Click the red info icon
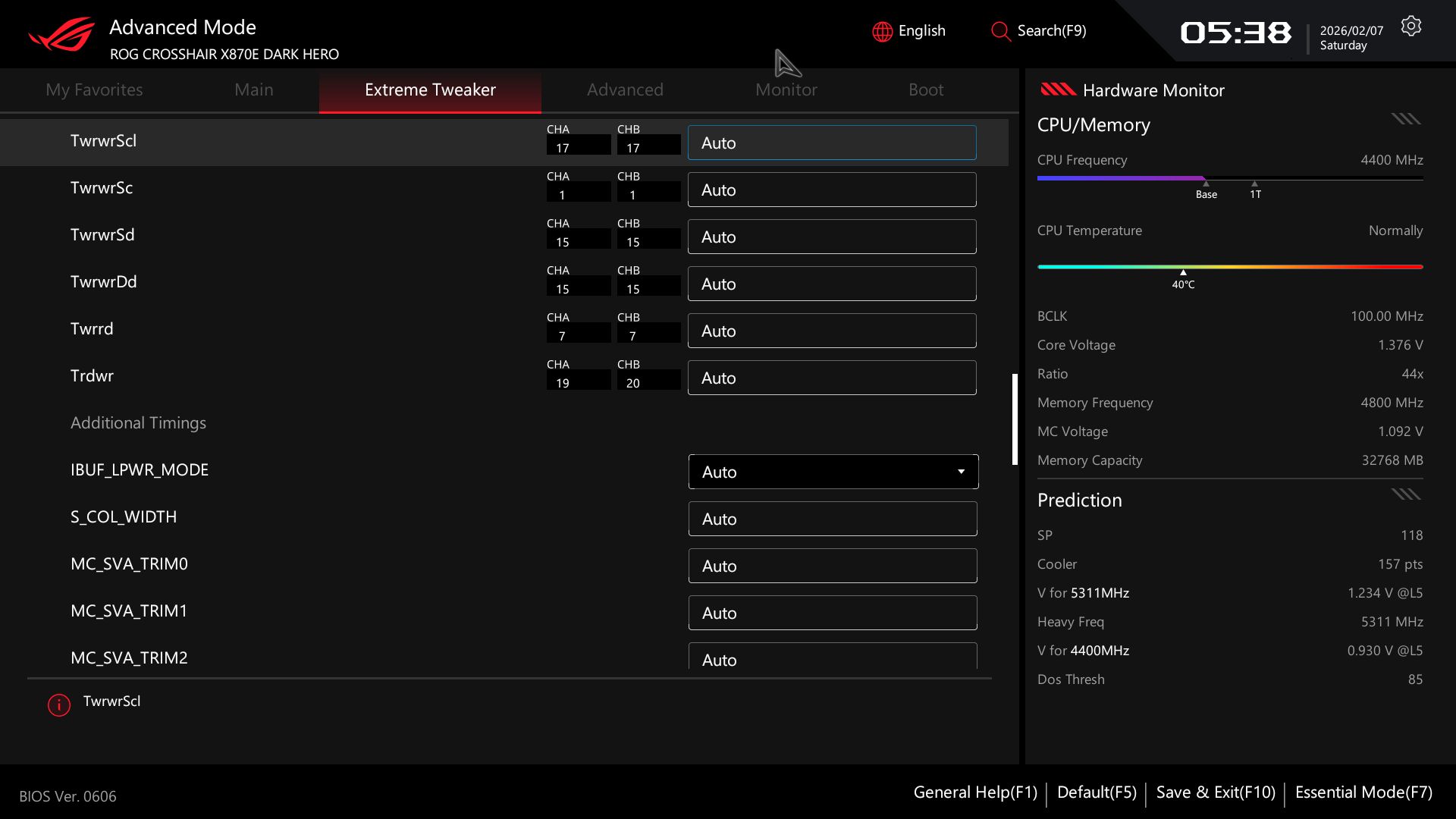 (59, 704)
